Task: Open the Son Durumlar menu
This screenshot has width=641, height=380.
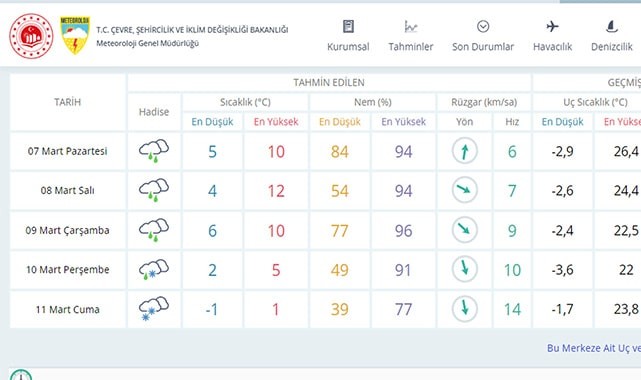Action: [483, 47]
